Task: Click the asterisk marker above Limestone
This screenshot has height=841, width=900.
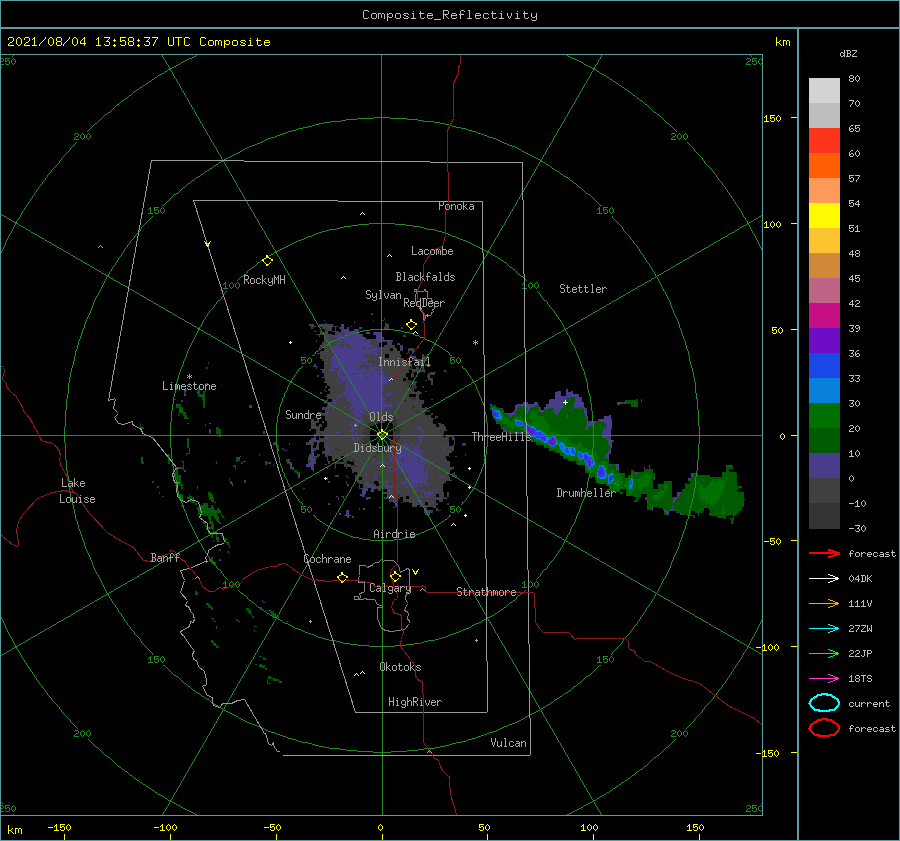Action: (x=189, y=377)
